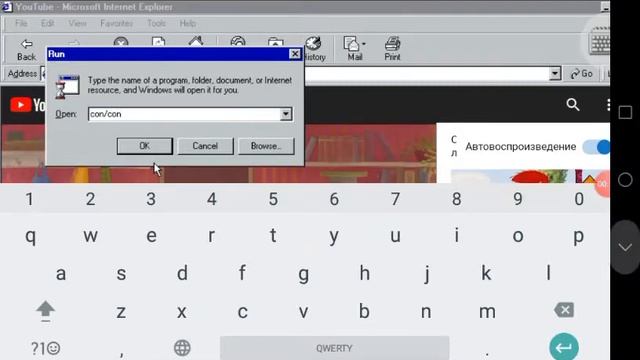Open YouTube search magnifier icon
640x360 pixels.
tap(573, 105)
